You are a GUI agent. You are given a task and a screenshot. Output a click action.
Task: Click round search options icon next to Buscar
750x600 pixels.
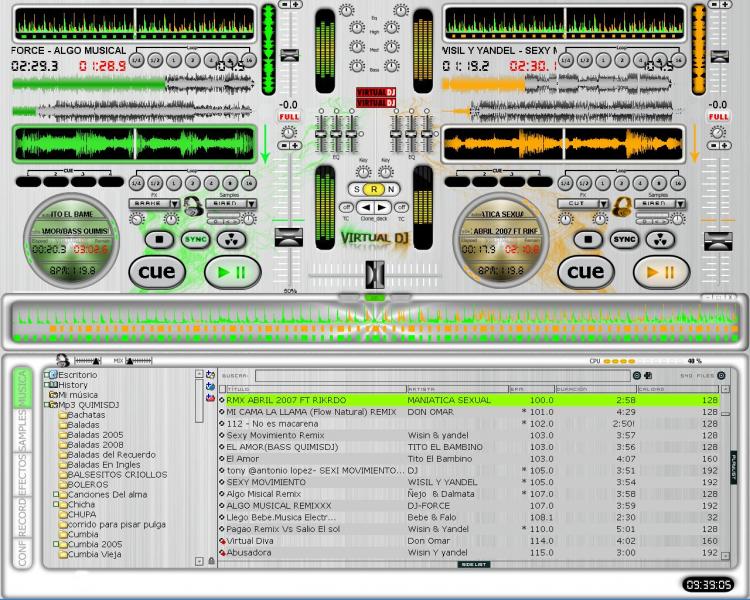coord(637,376)
